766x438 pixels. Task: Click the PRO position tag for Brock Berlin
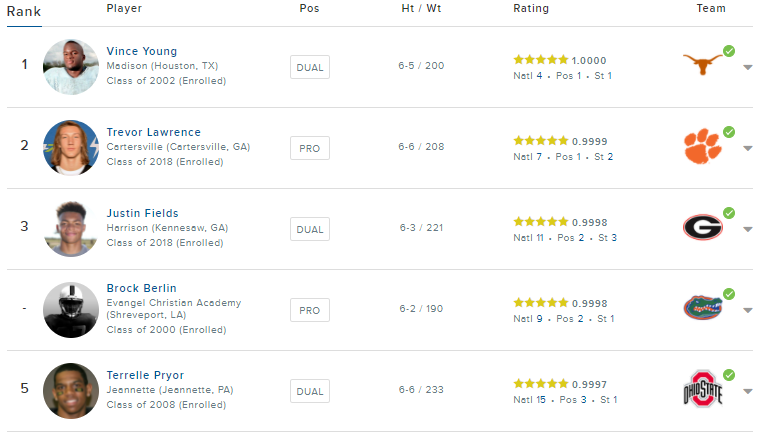coord(310,310)
